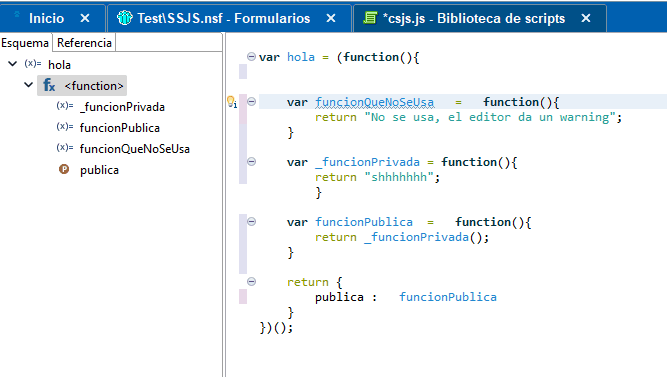This screenshot has width=667, height=377.
Task: Click the property P icon beside publica
Action: pos(64,169)
